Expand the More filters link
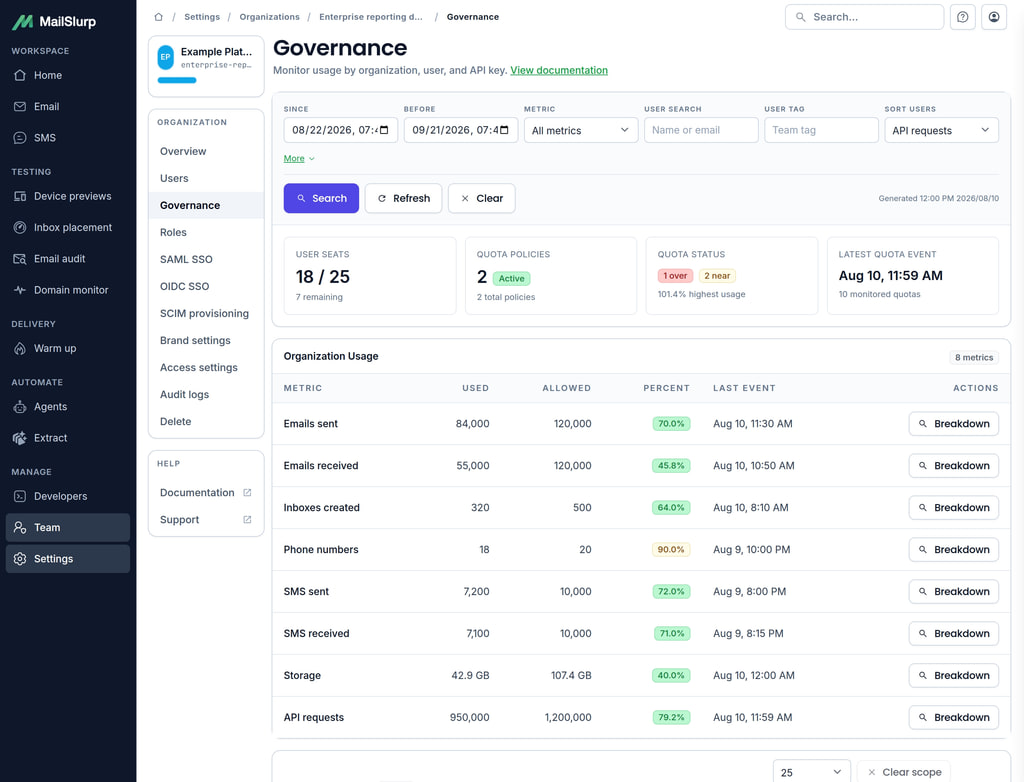Screen dimensions: 1024x782 (299, 159)
